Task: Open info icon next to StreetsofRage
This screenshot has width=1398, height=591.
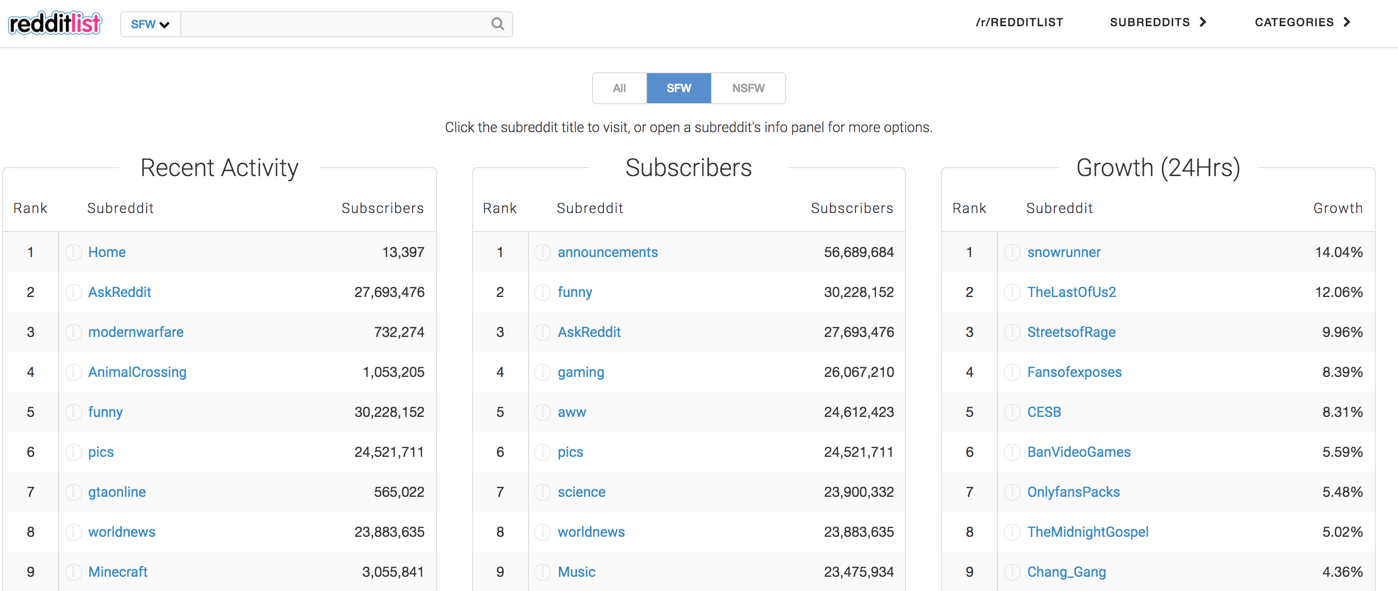Action: [1012, 332]
